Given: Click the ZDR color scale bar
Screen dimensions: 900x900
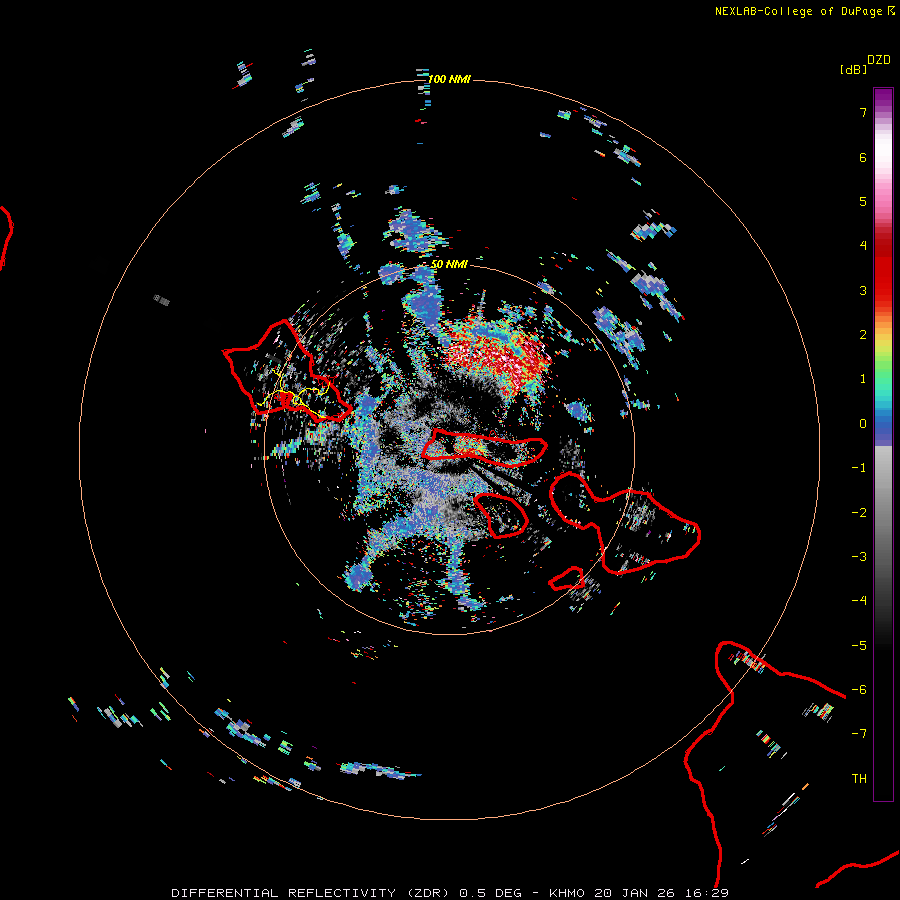Looking at the screenshot, I should [883, 445].
